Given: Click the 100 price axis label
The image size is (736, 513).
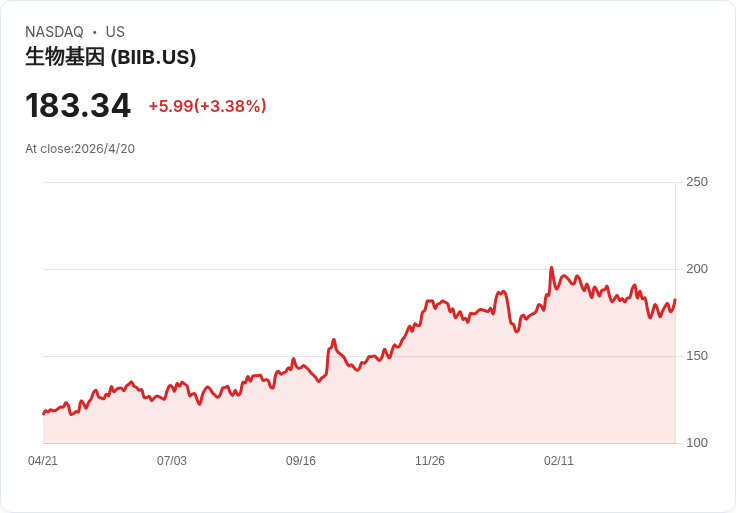Looking at the screenshot, I should [x=697, y=443].
